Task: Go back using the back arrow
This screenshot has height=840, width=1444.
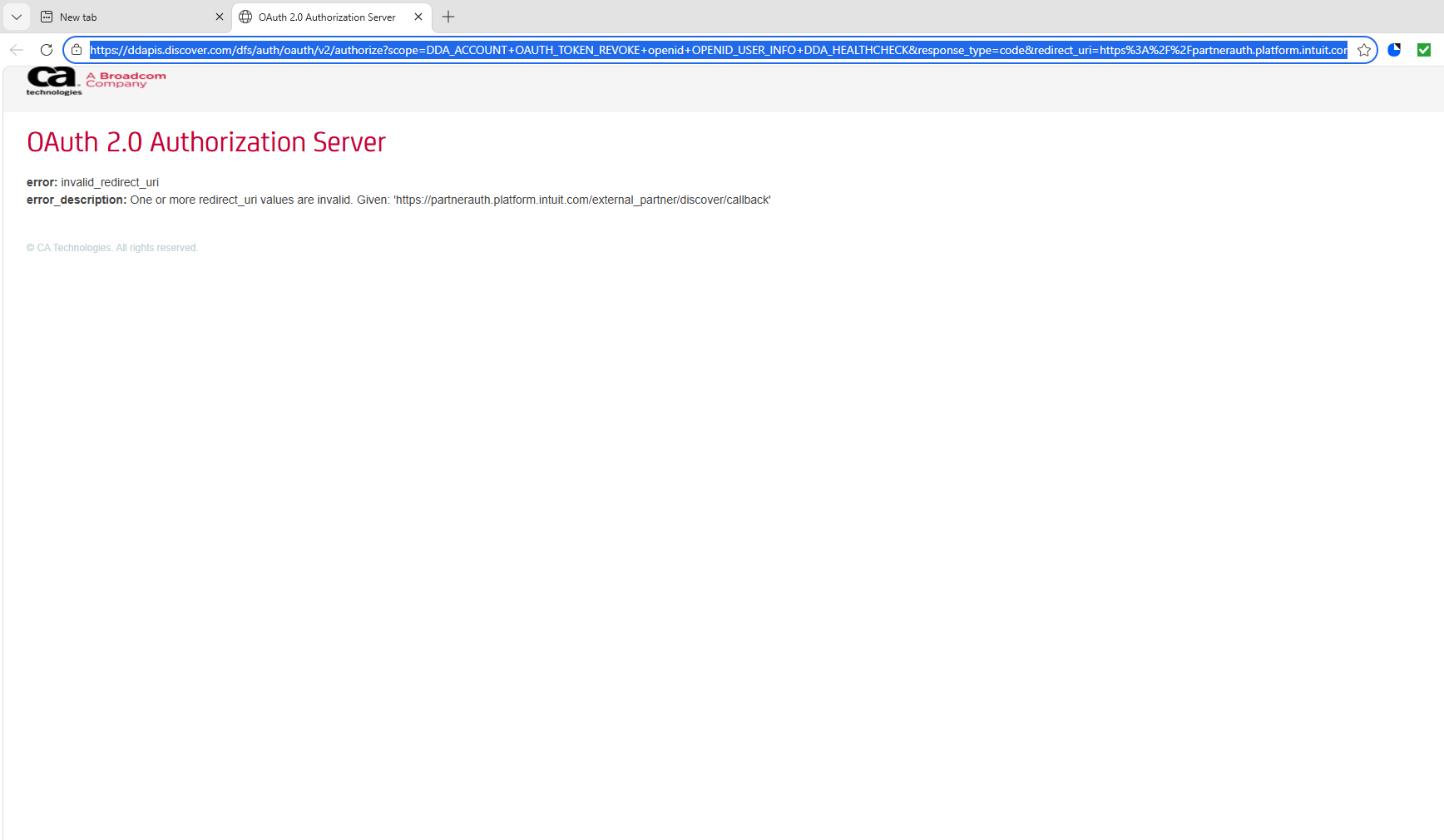Action: tap(17, 50)
